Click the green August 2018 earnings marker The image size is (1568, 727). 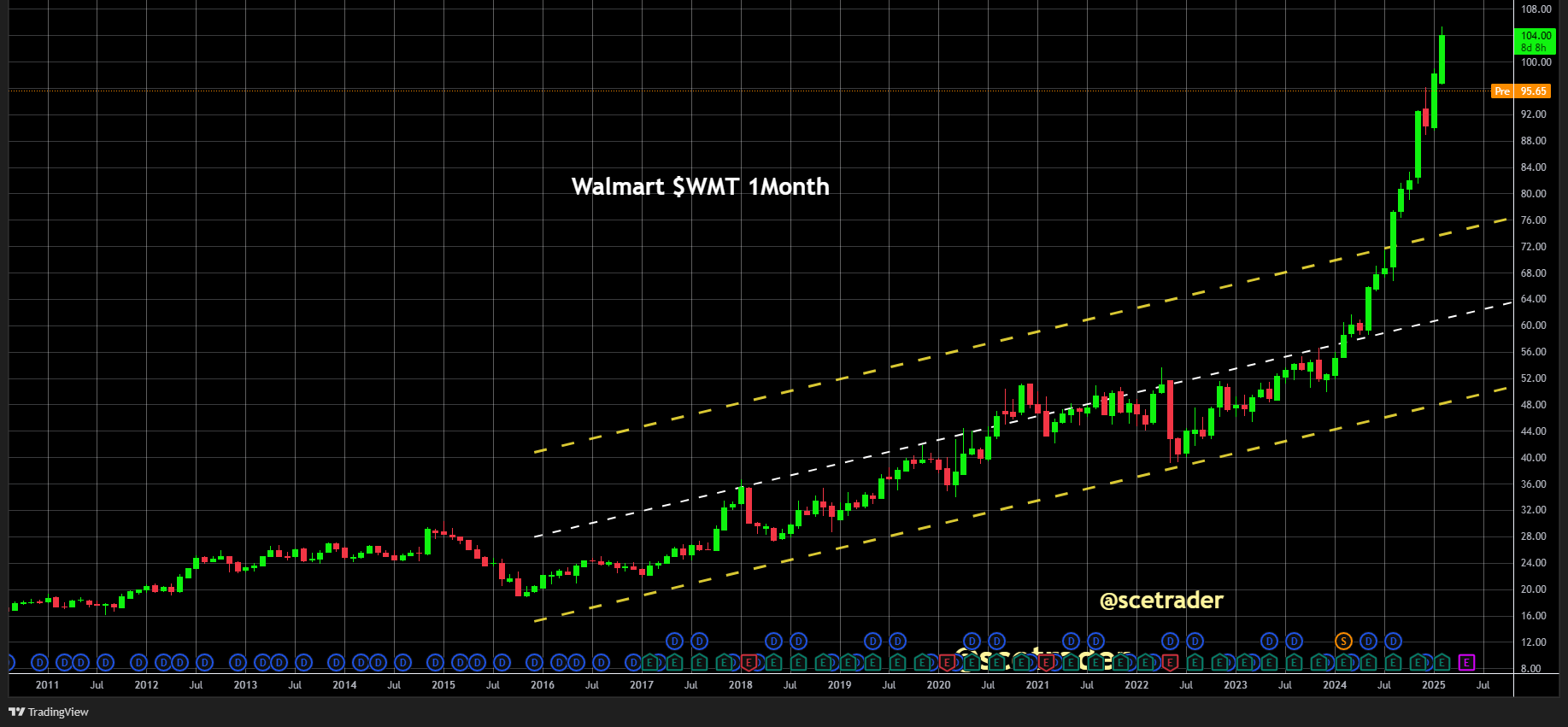[x=798, y=662]
